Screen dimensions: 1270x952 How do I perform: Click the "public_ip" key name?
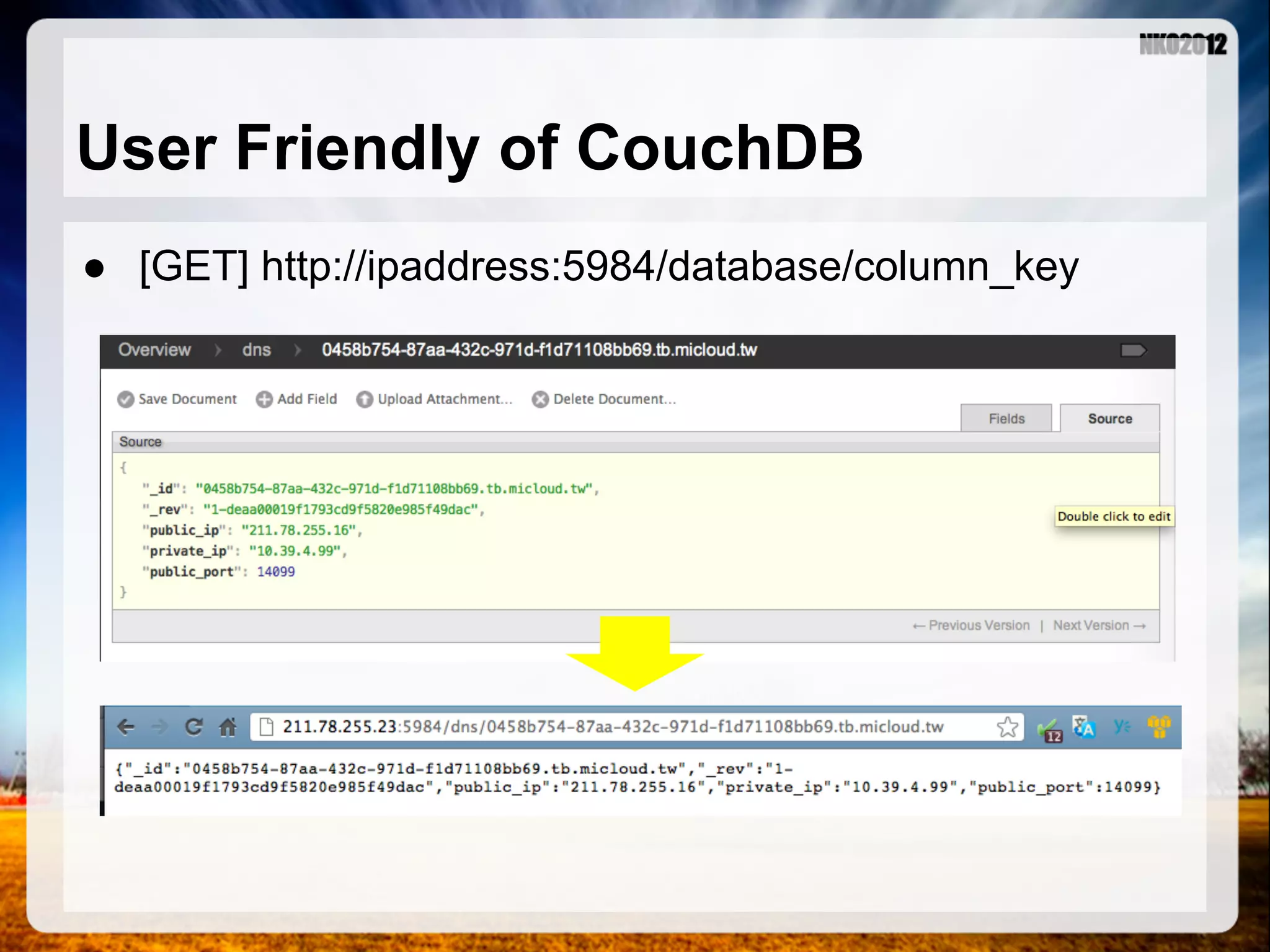pyautogui.click(x=184, y=531)
